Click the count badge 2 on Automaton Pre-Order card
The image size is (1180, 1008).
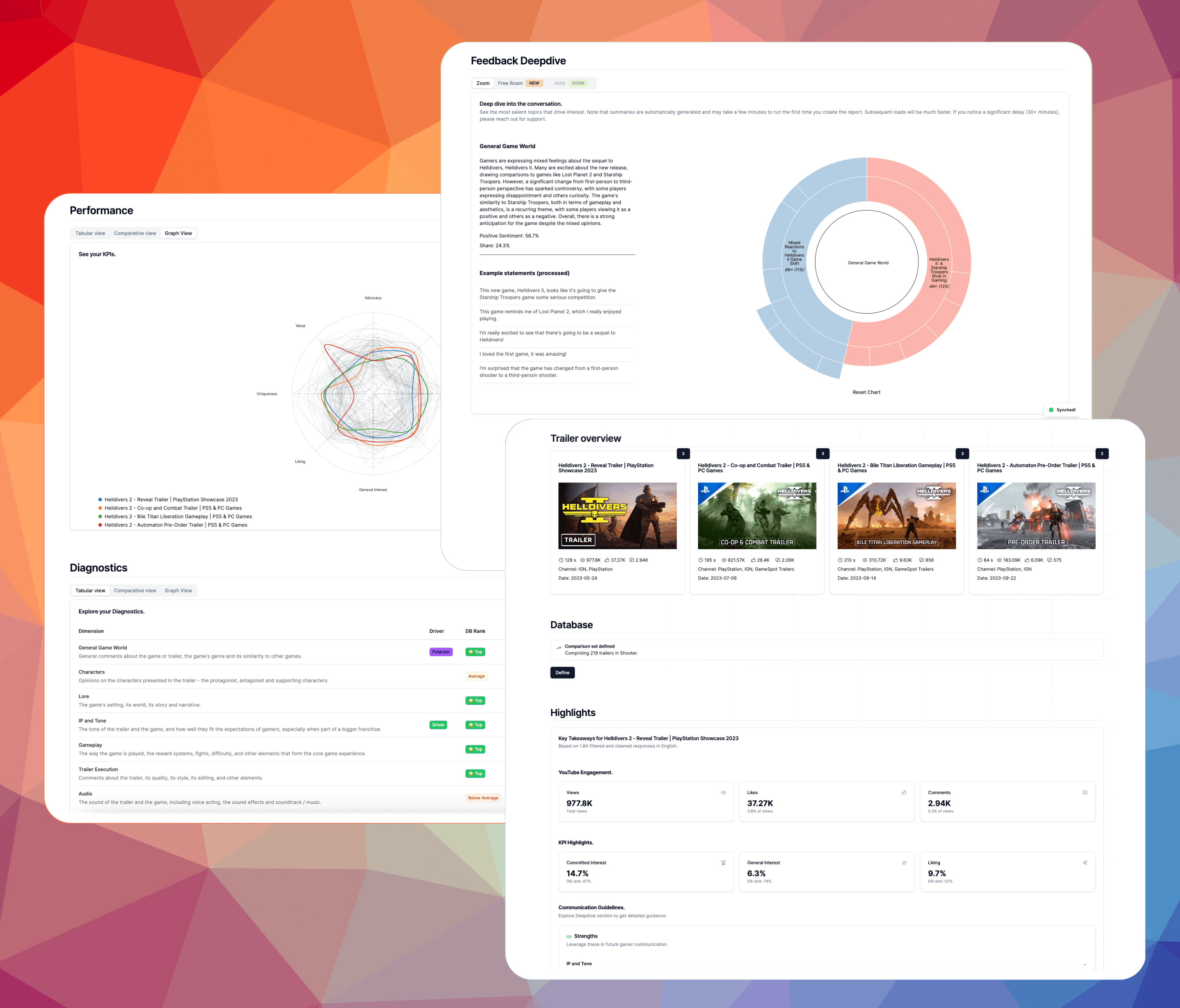(x=1101, y=454)
